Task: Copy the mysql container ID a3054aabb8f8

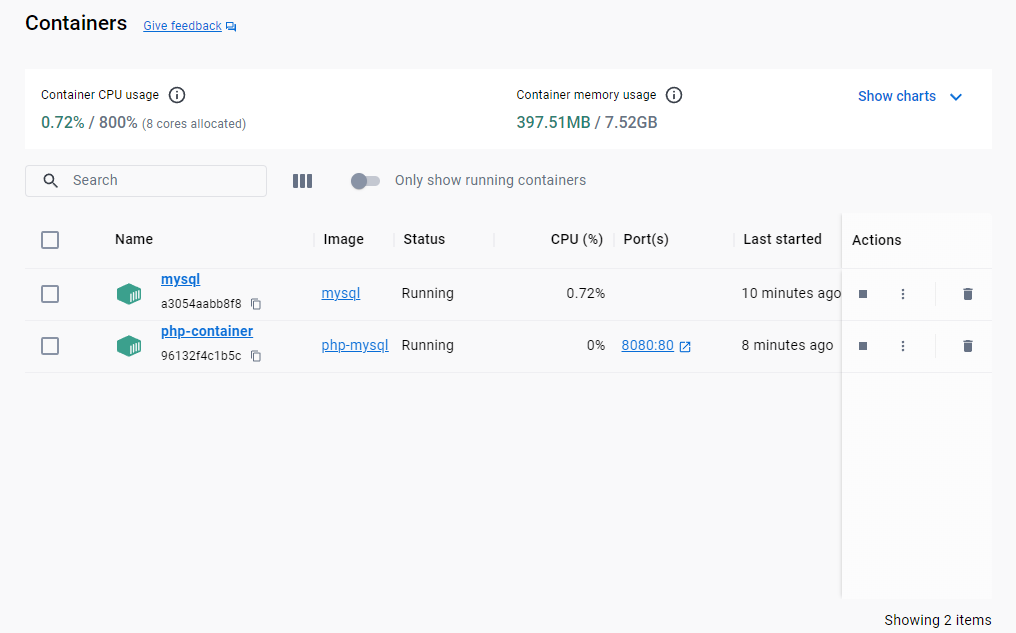Action: [256, 304]
